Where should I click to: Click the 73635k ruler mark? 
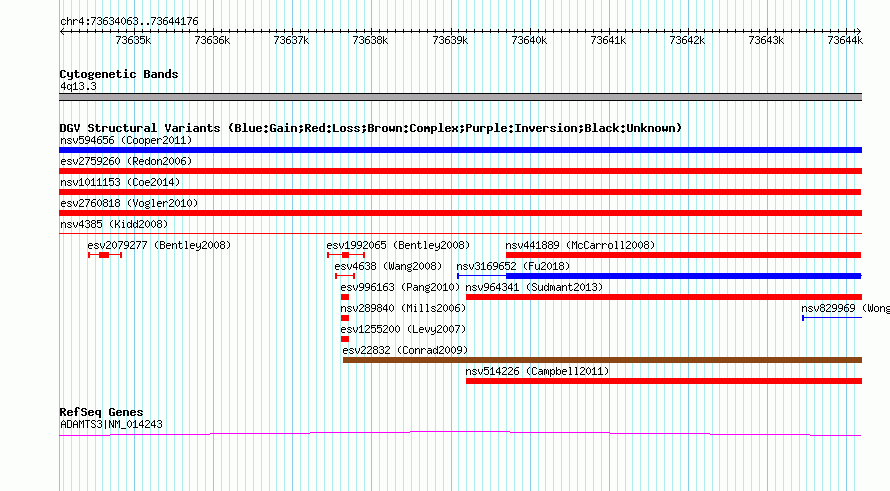pos(133,40)
